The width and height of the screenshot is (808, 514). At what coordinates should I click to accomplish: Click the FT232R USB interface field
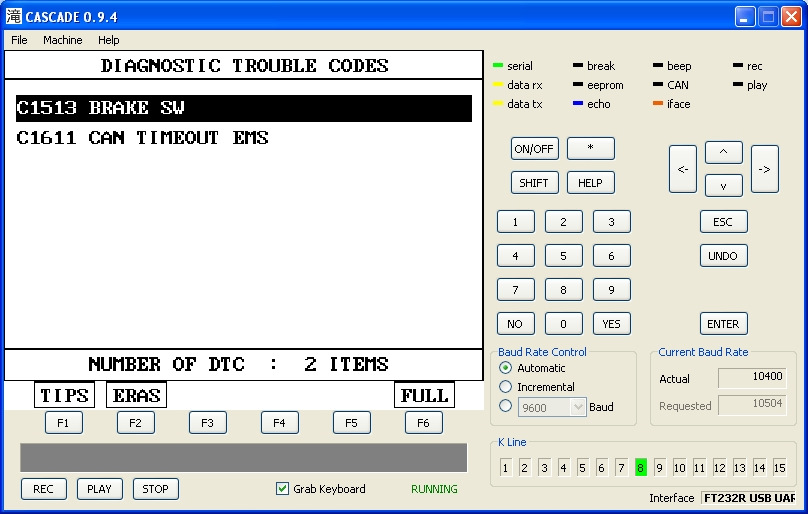pos(749,498)
